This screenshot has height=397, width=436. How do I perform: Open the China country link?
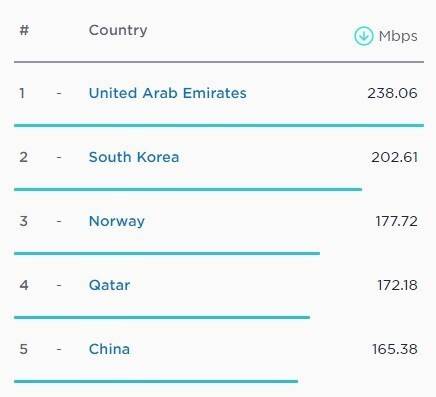pyautogui.click(x=109, y=349)
